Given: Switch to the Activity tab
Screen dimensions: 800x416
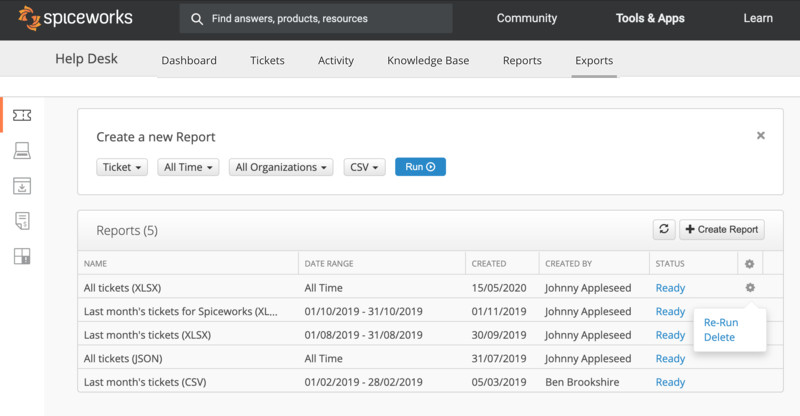Looking at the screenshot, I should tap(336, 60).
